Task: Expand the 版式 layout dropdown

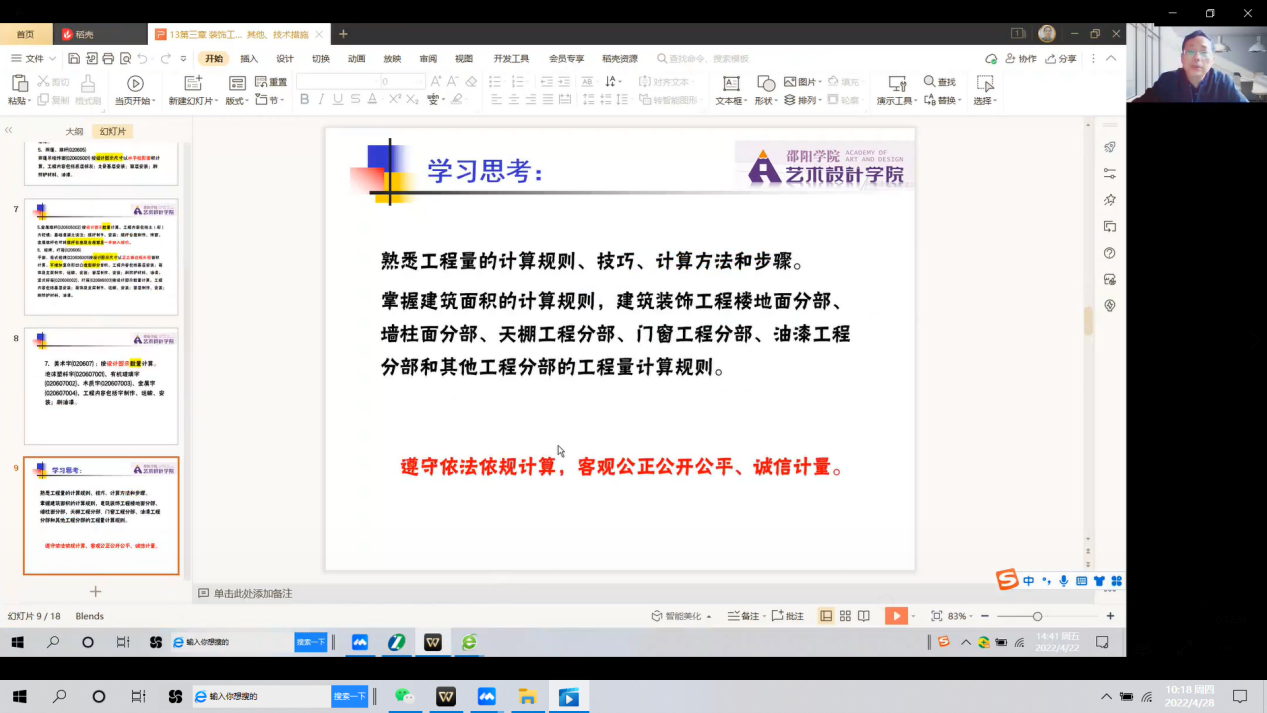Action: [x=237, y=101]
